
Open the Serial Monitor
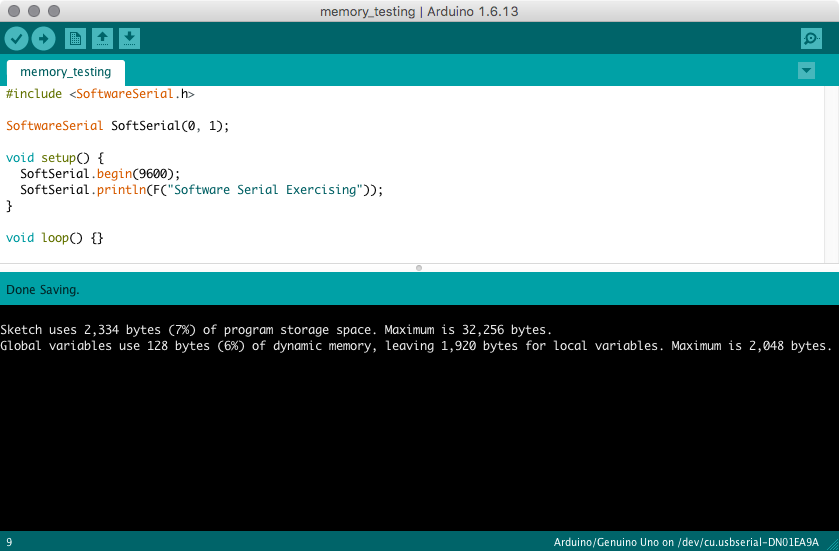tap(811, 38)
